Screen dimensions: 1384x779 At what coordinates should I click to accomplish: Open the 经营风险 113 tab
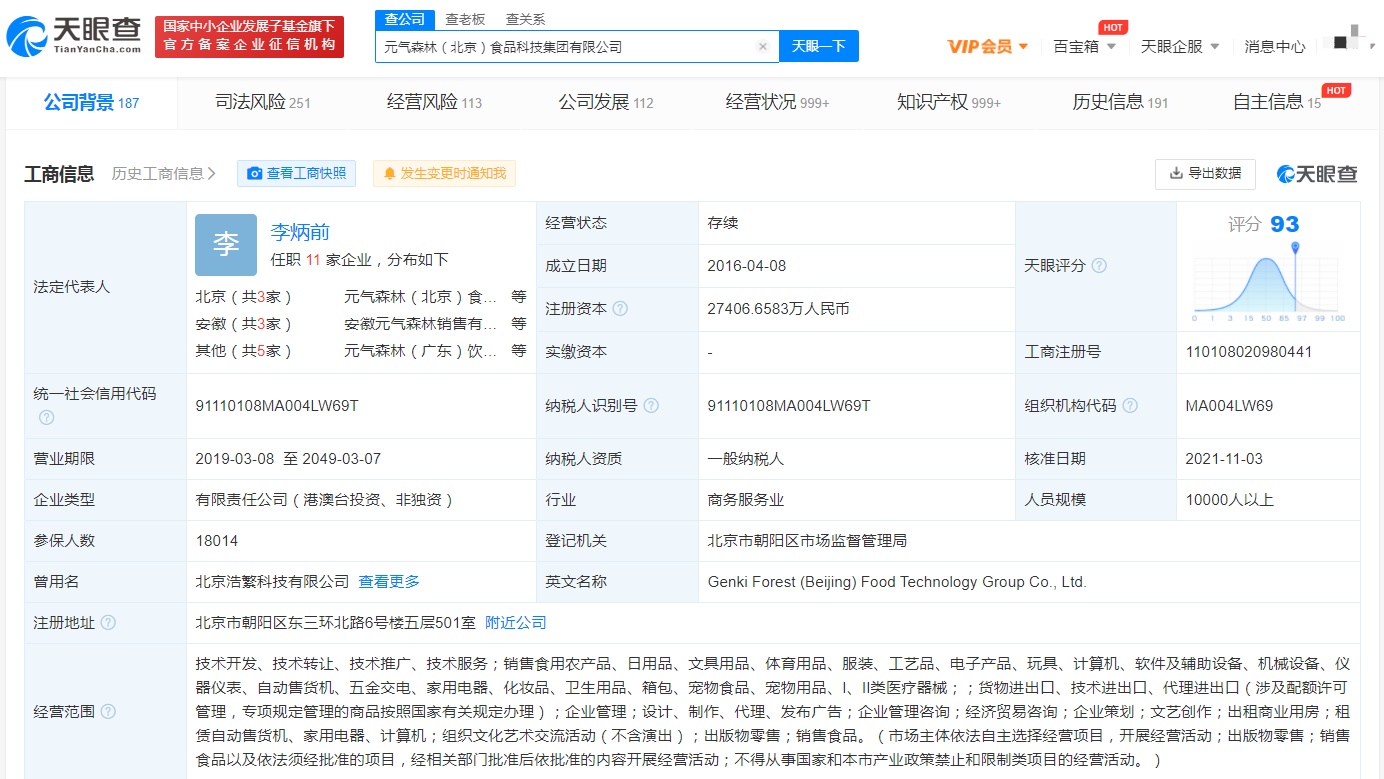coord(434,102)
